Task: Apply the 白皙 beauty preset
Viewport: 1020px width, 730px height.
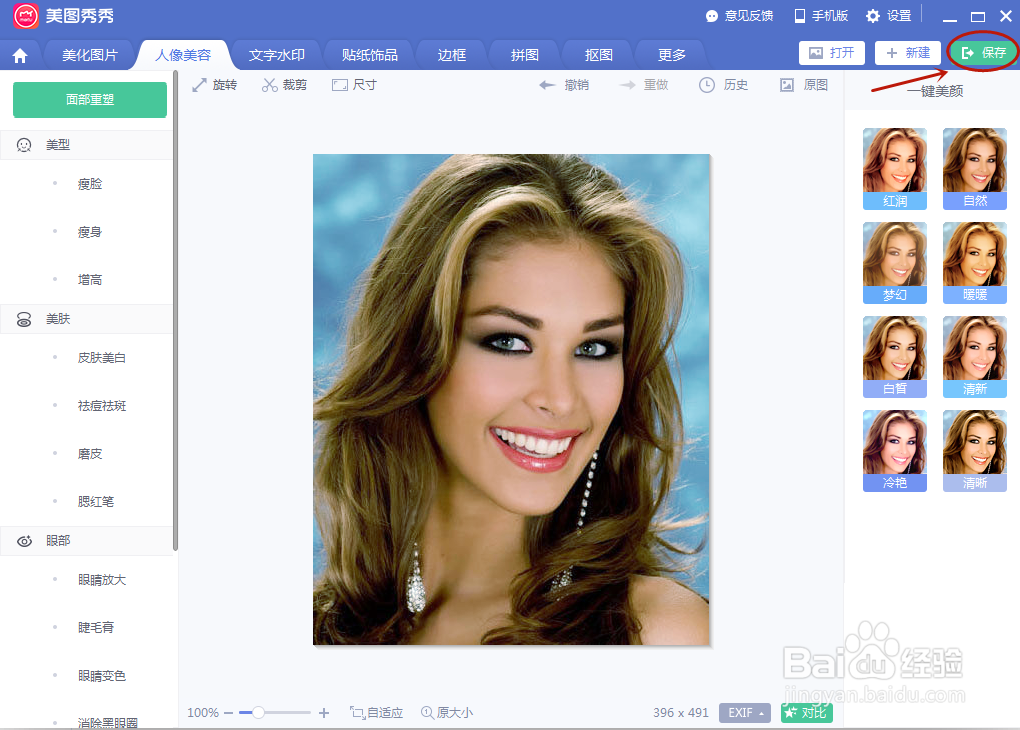Action: click(894, 357)
